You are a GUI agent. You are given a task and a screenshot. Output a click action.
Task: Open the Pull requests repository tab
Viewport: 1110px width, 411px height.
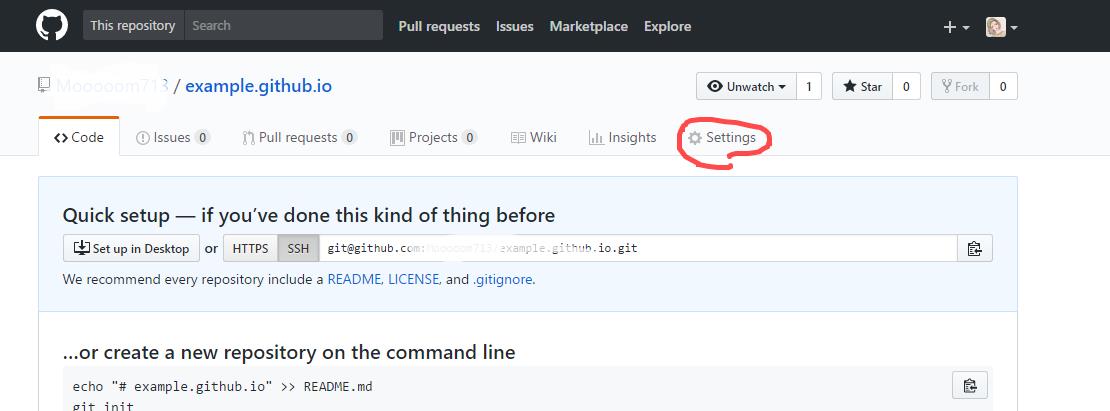point(299,138)
